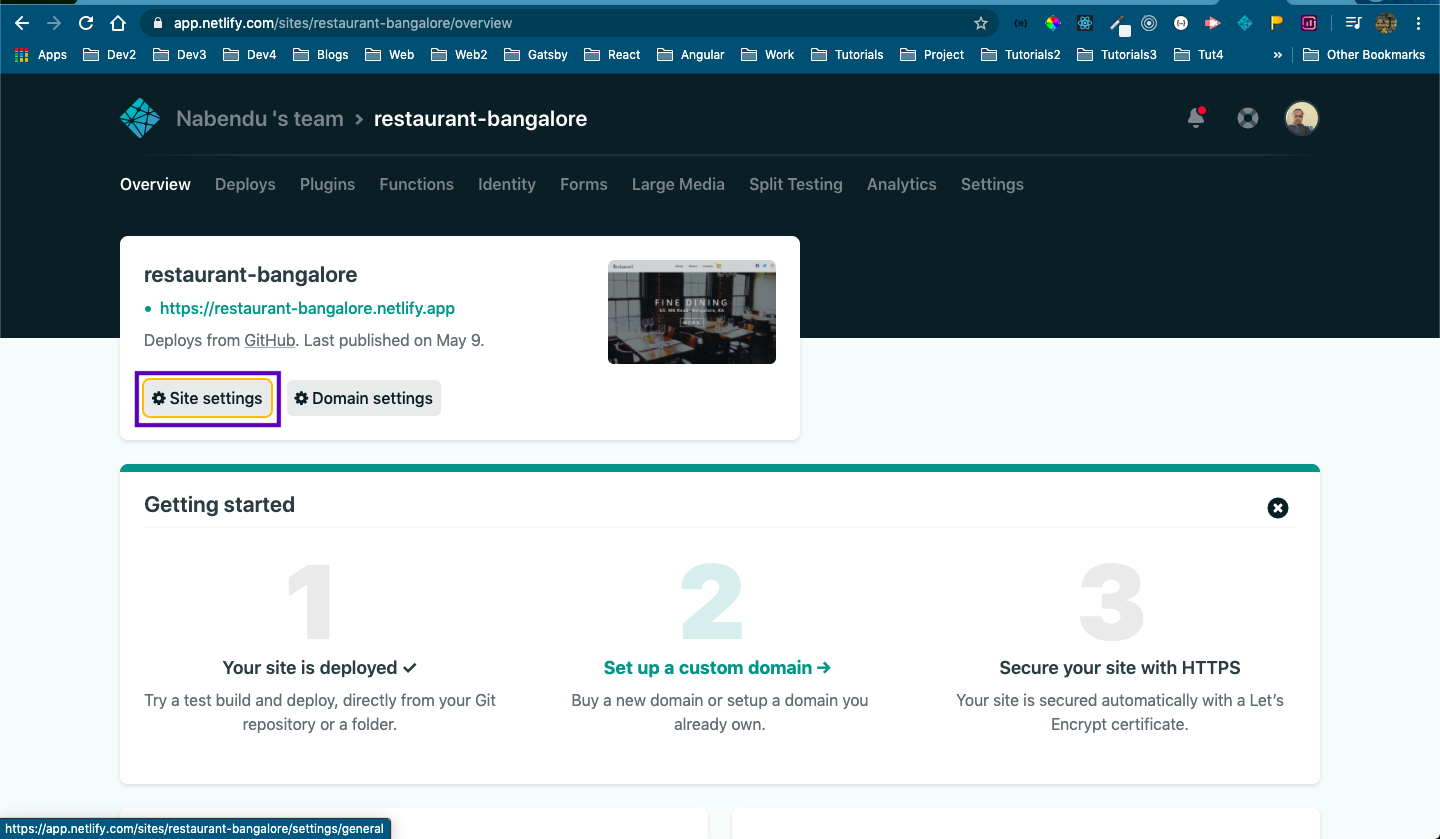Open the Other Bookmarks folder

(x=1365, y=55)
